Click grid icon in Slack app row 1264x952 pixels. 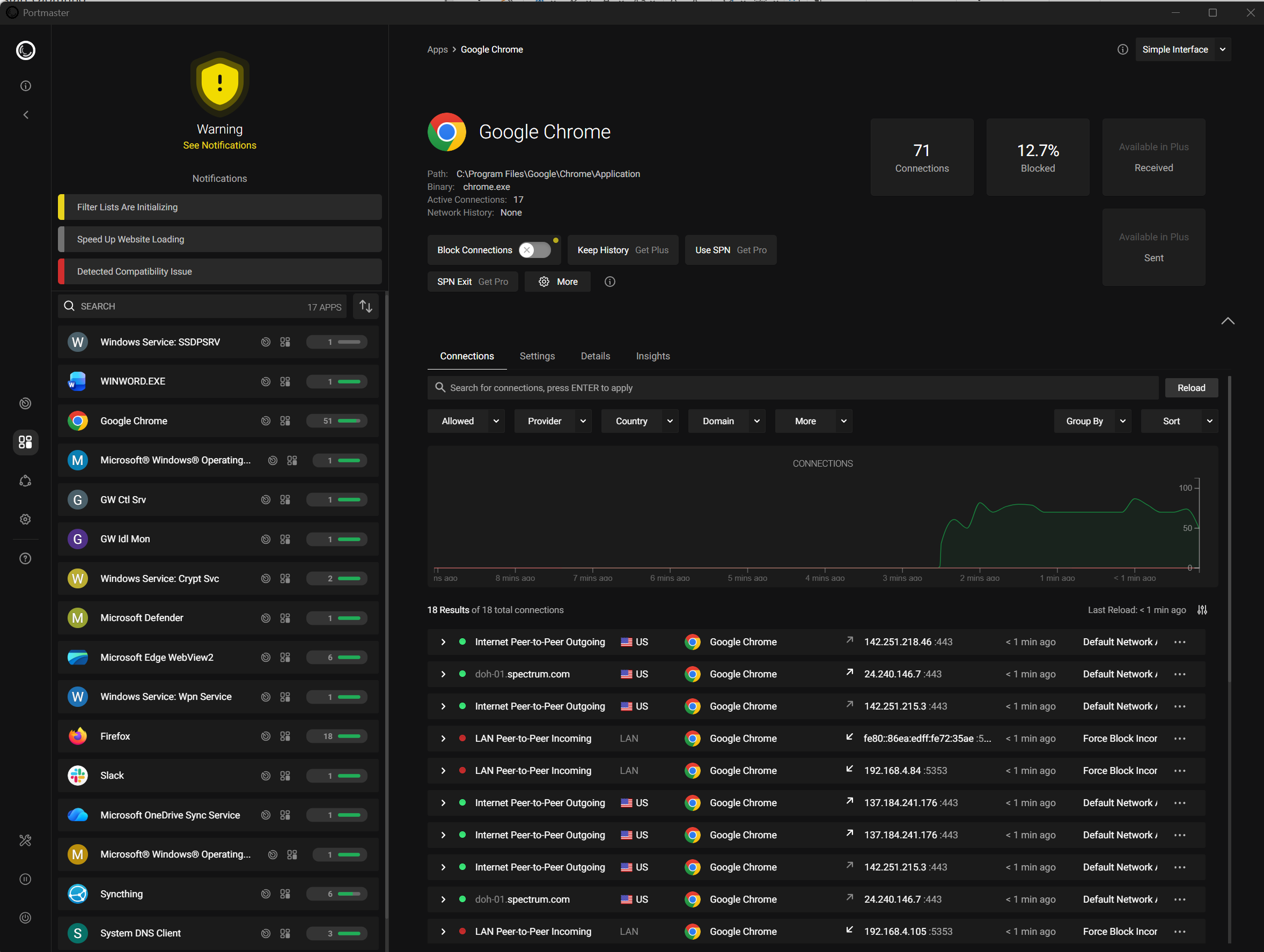[285, 776]
